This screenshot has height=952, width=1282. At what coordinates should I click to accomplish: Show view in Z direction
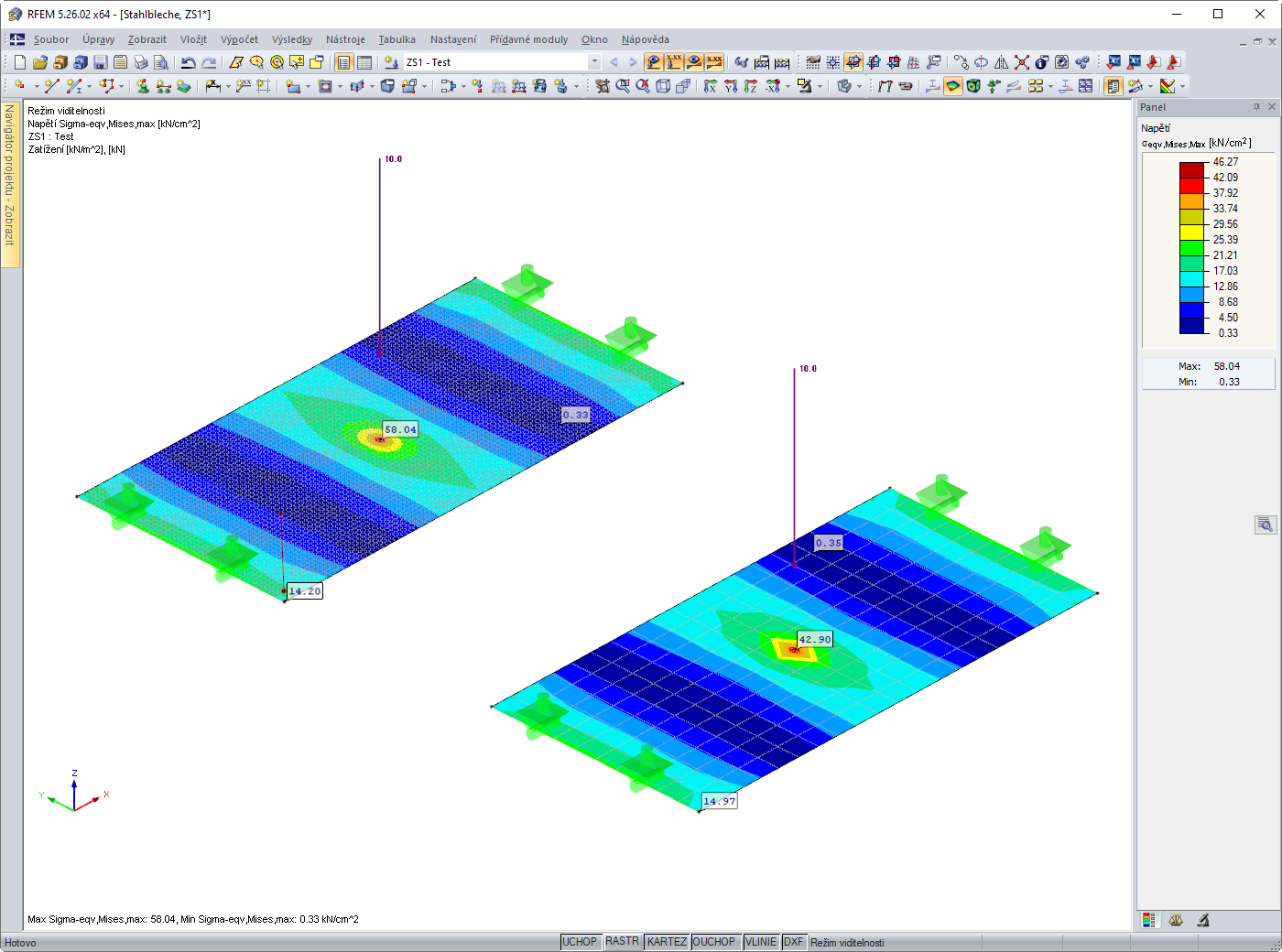coord(751,86)
